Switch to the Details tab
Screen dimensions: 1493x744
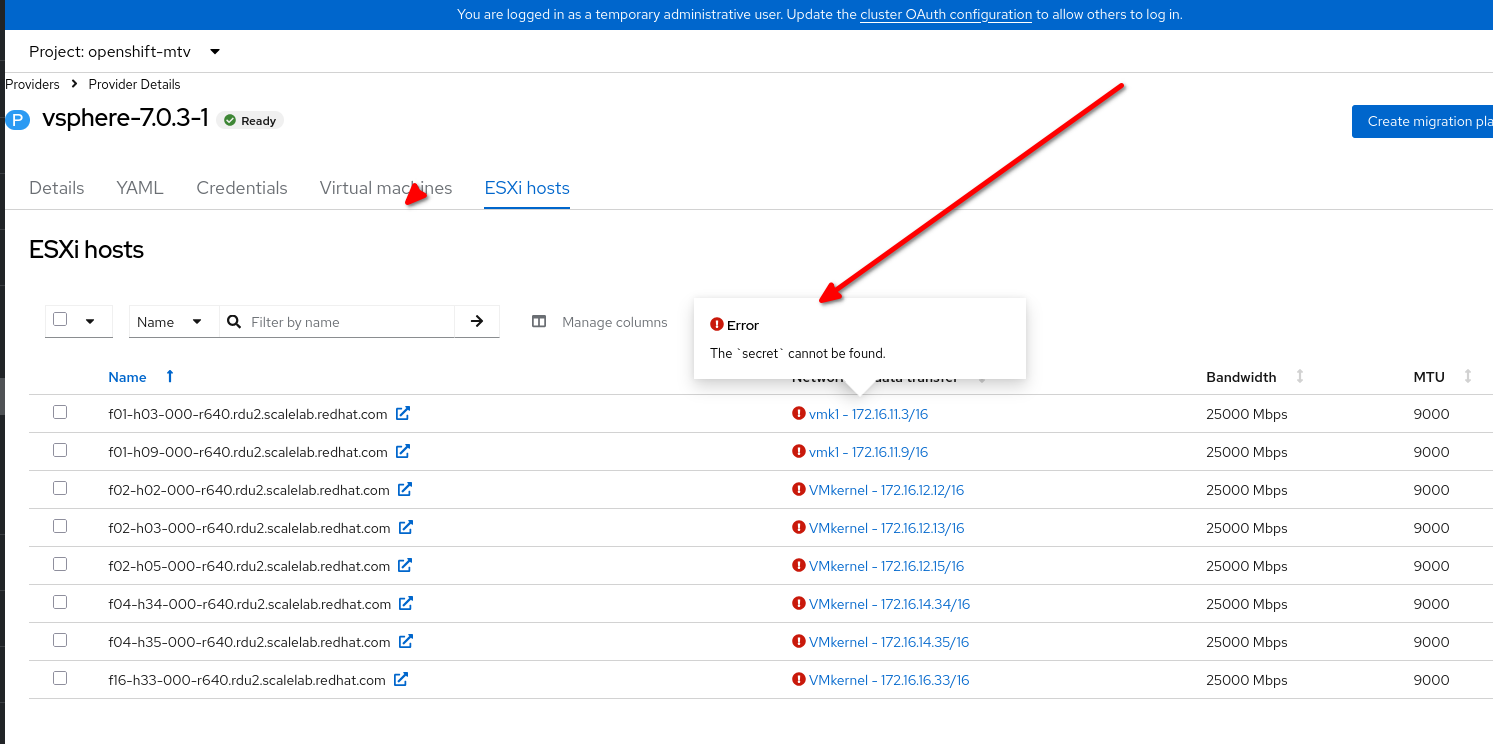click(x=57, y=188)
